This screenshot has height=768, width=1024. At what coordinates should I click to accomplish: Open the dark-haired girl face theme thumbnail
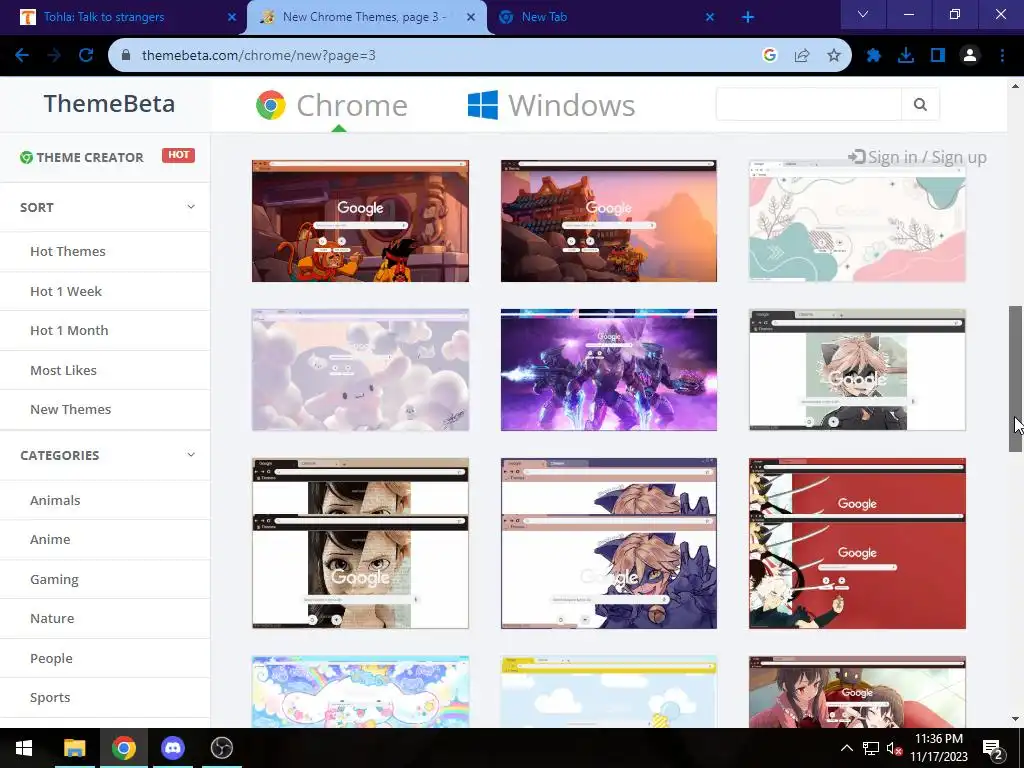coord(360,543)
